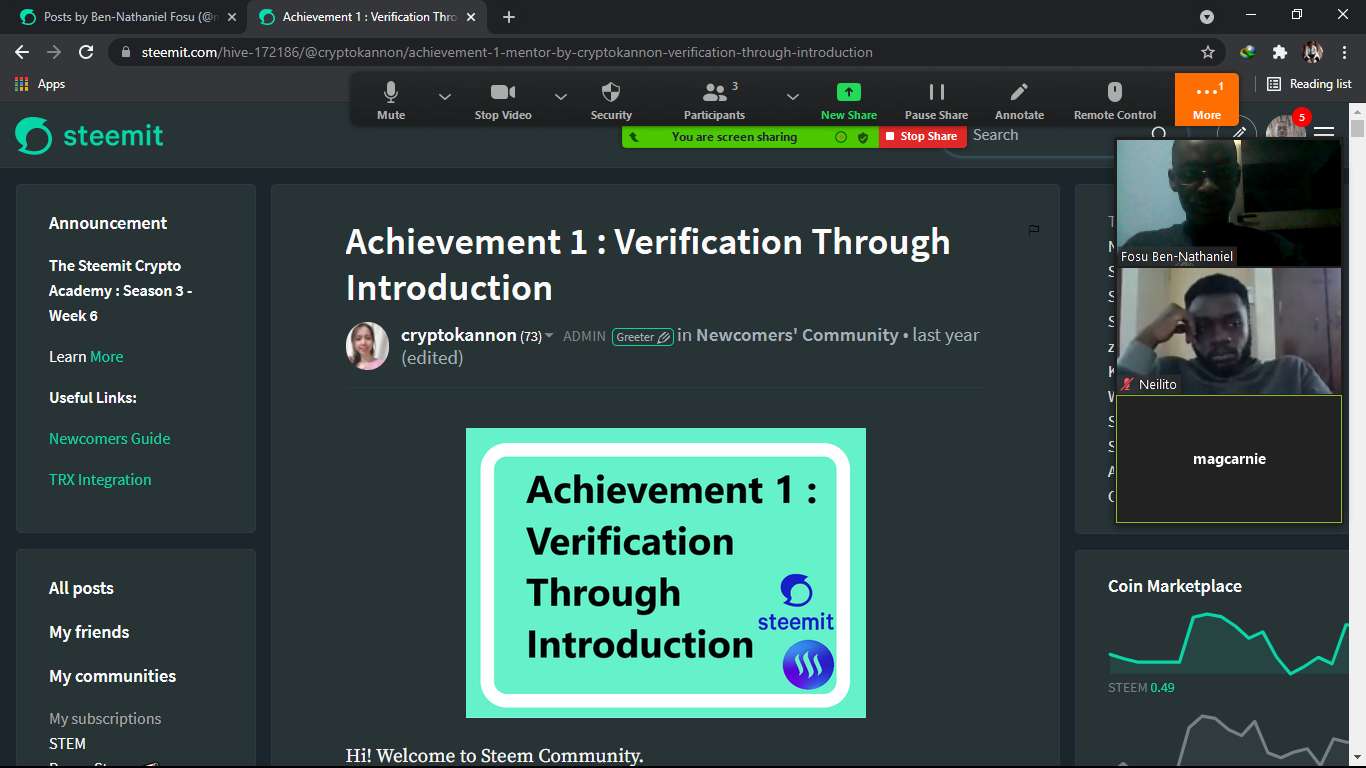This screenshot has width=1366, height=768.
Task: Click the pencil write-post icon
Action: [x=1239, y=134]
